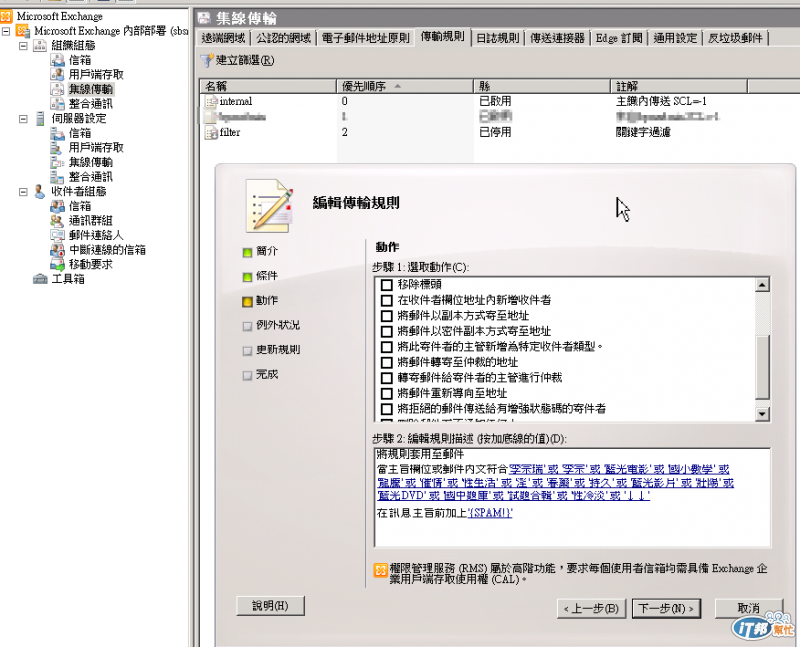Click the internal rule icon
Image resolution: width=800 pixels, height=647 pixels.
coord(211,102)
